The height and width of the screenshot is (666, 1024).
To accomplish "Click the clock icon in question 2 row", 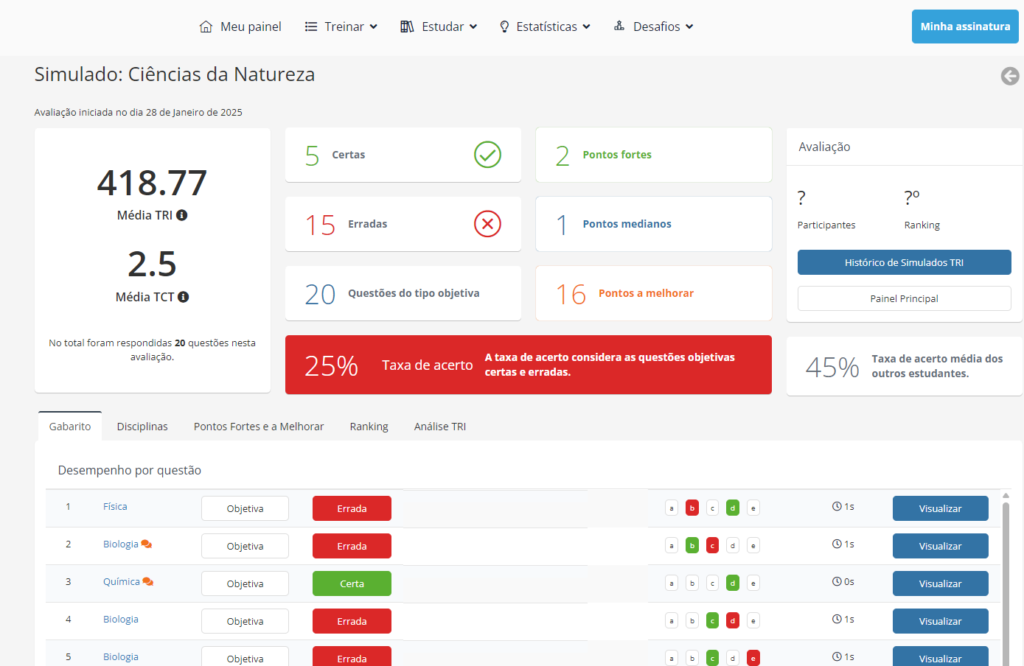I will pos(837,544).
